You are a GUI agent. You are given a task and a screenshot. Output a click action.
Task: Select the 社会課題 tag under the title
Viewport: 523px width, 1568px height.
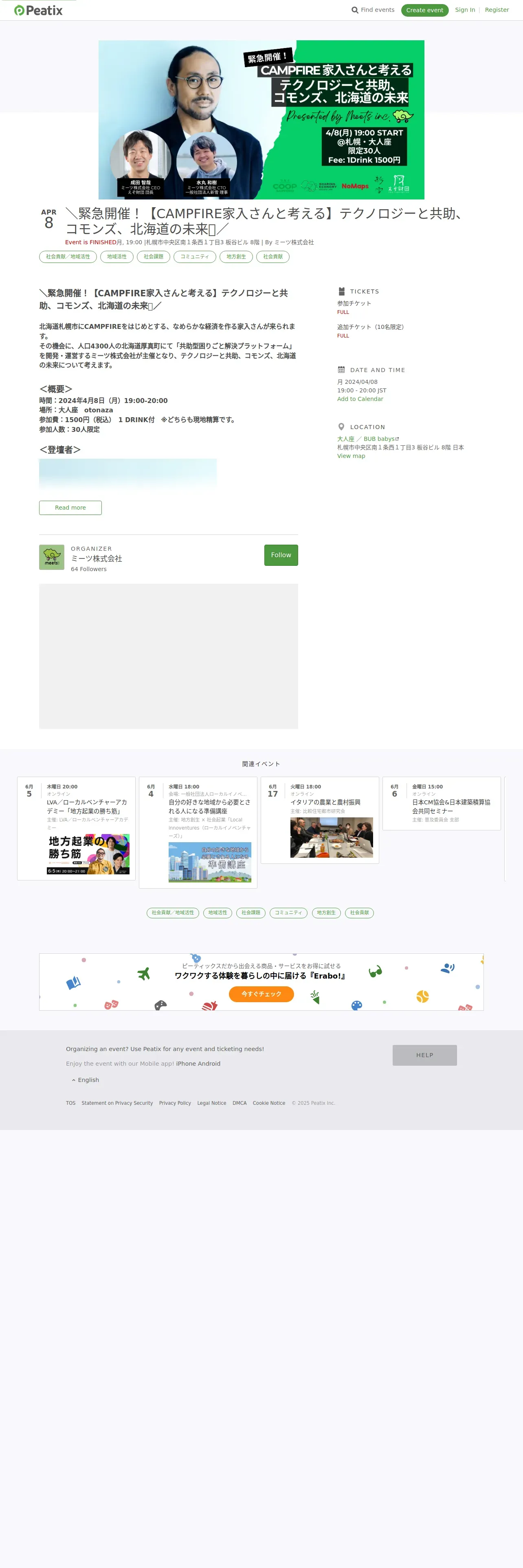tap(154, 257)
